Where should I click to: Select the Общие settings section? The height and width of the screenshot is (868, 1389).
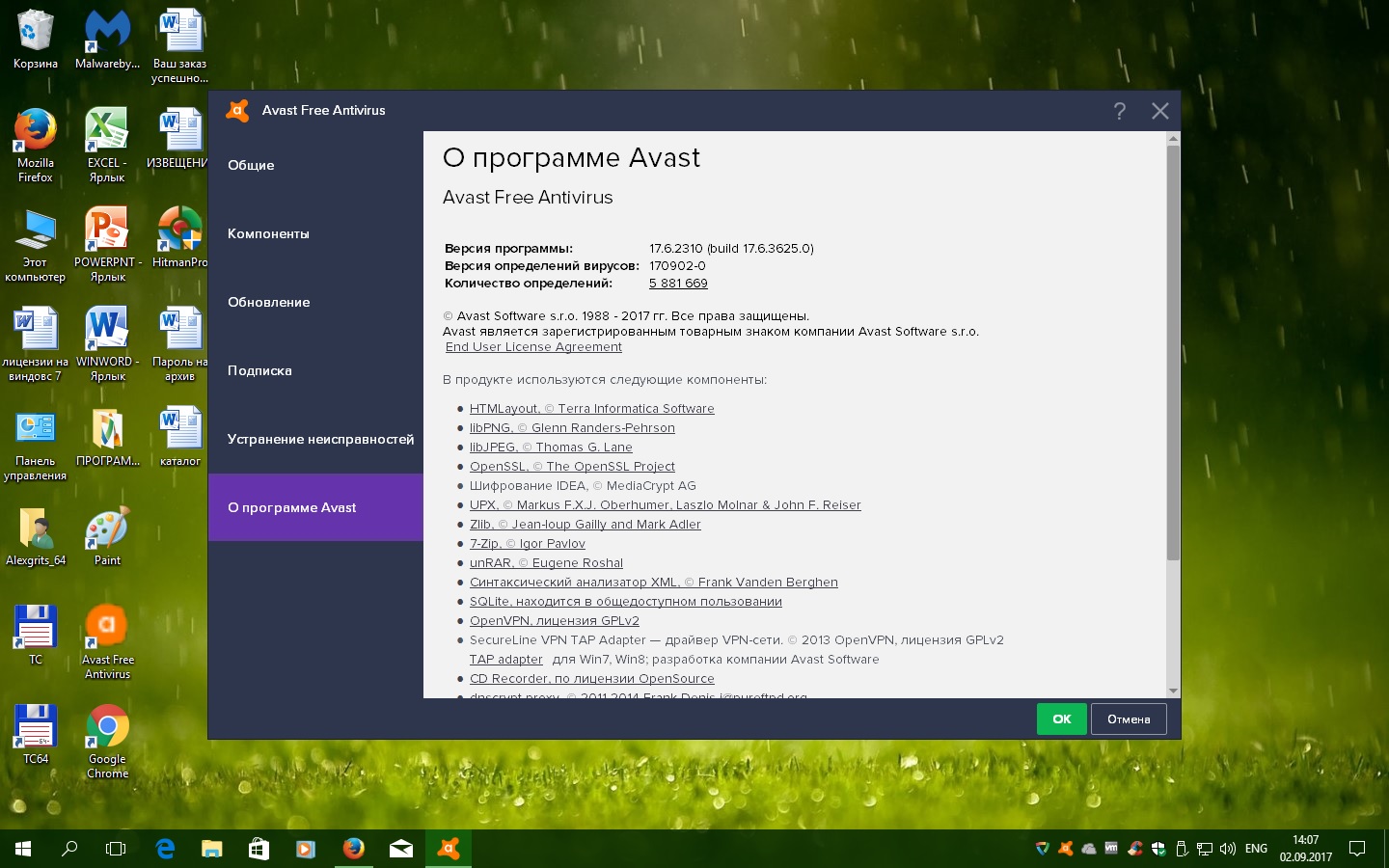(x=251, y=165)
